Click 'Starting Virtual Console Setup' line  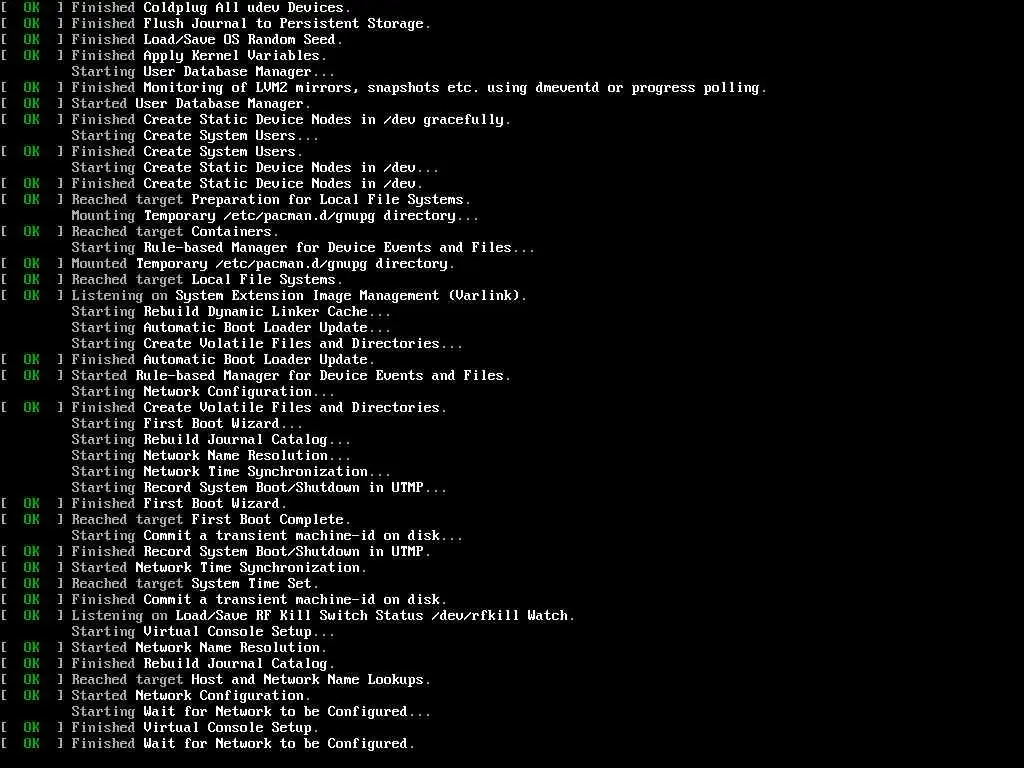click(203, 632)
